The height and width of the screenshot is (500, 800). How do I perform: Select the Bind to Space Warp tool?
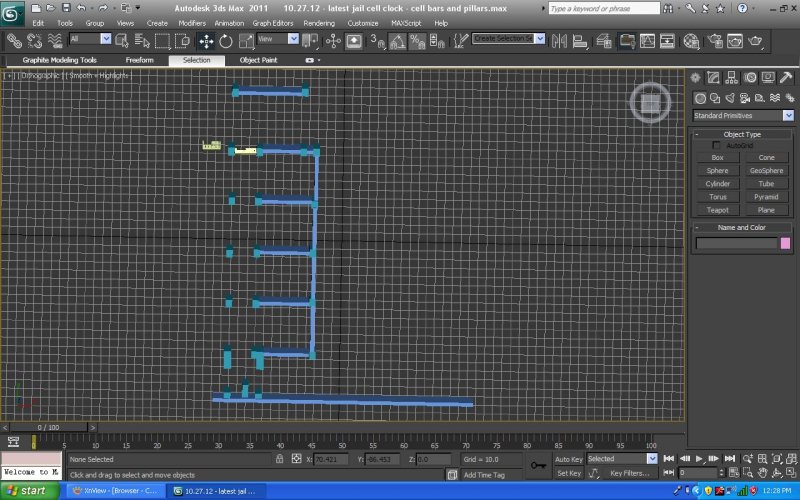point(55,41)
